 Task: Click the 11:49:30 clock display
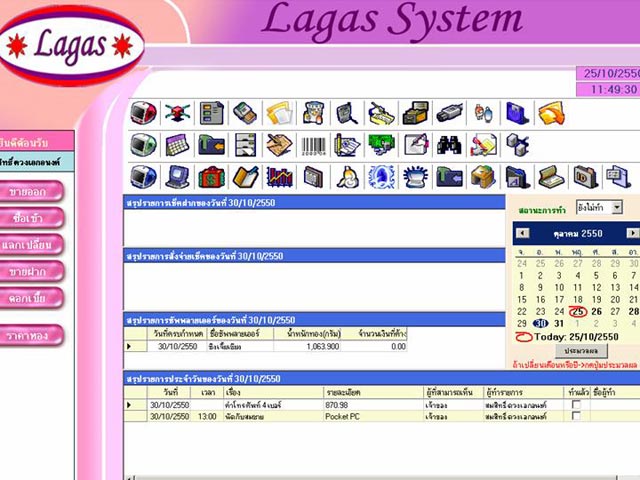(609, 89)
